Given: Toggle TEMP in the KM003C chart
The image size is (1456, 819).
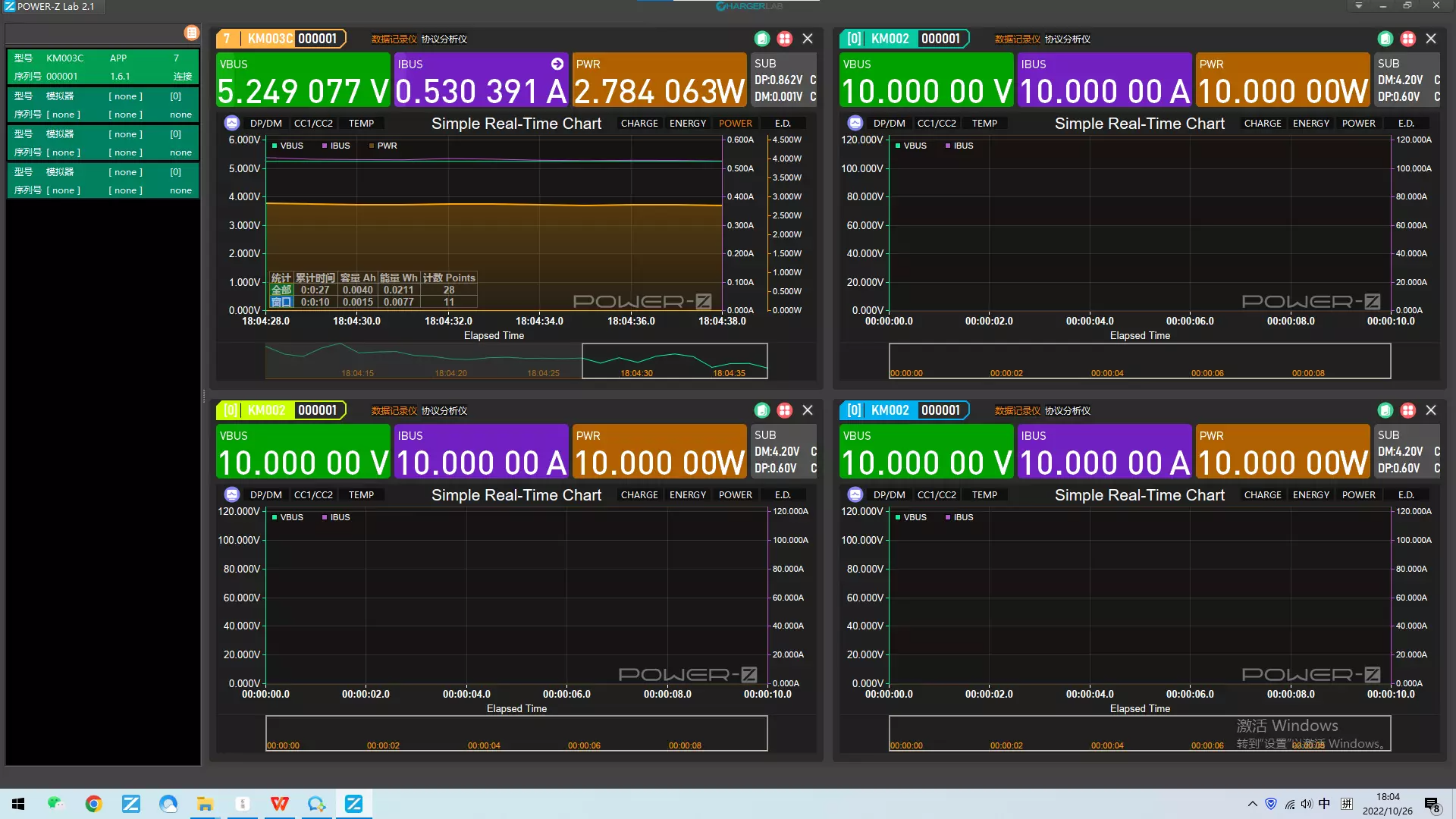Looking at the screenshot, I should 361,124.
